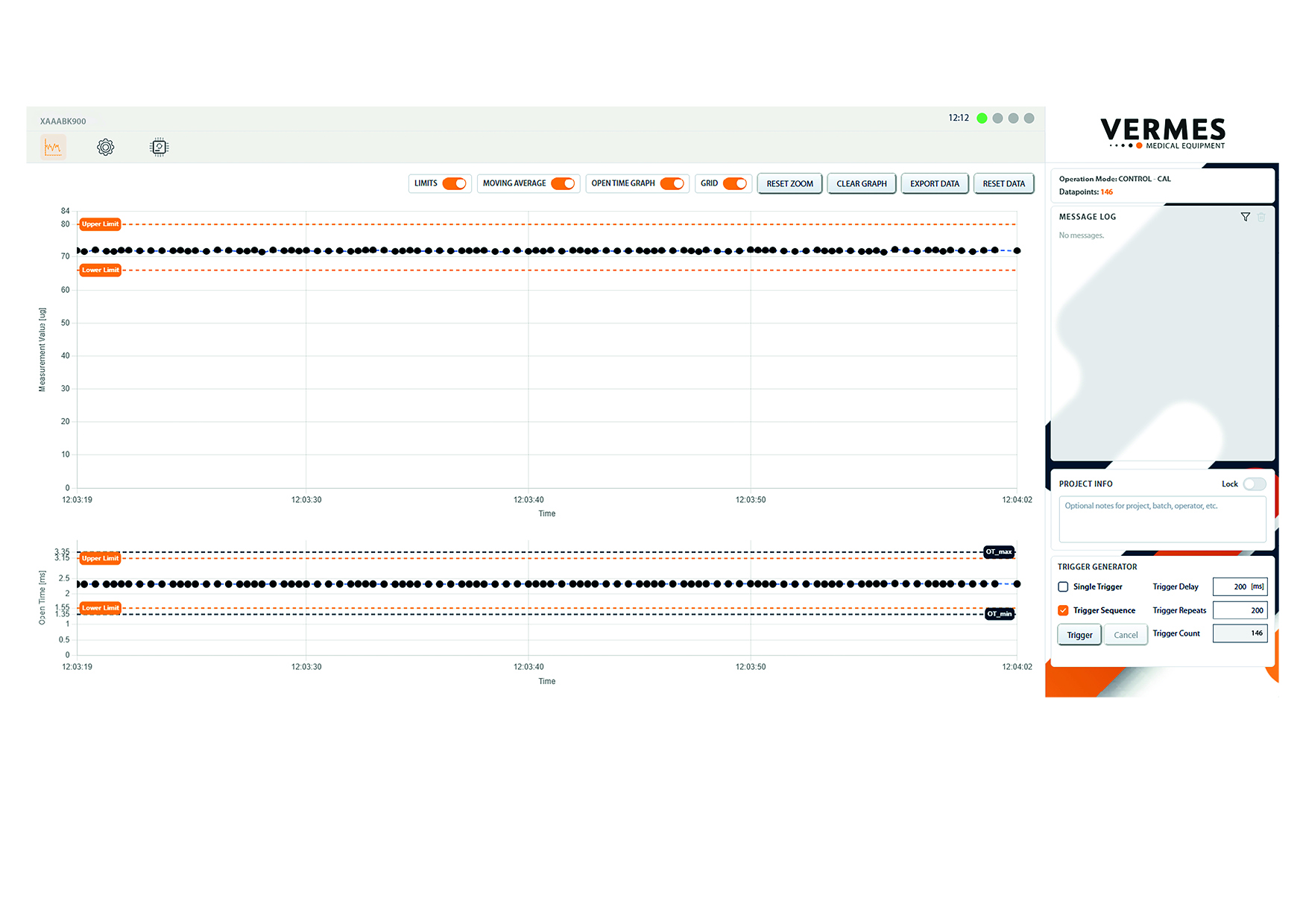Click the 12:12 clock display

pyautogui.click(x=959, y=118)
